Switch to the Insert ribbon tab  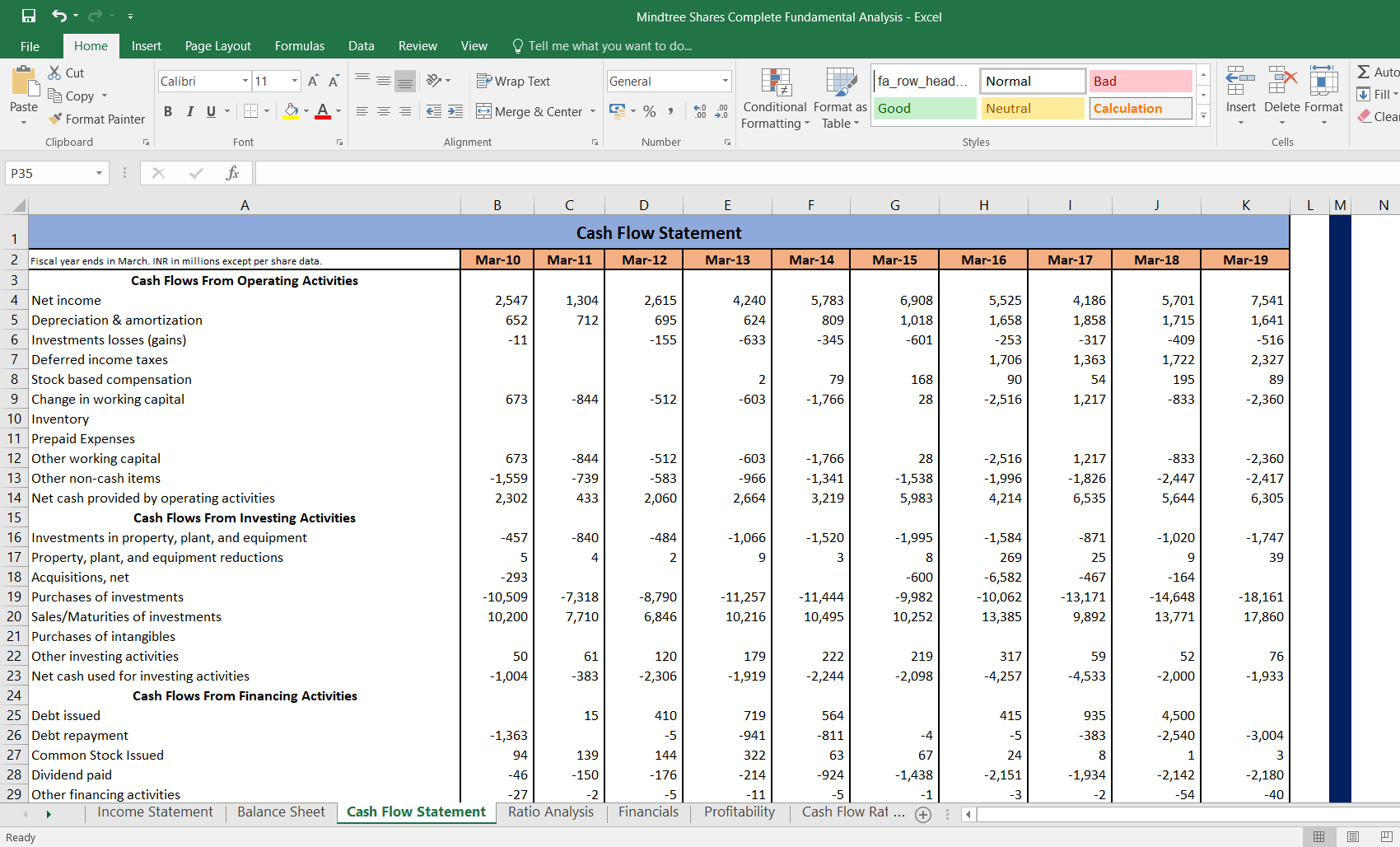pyautogui.click(x=147, y=46)
